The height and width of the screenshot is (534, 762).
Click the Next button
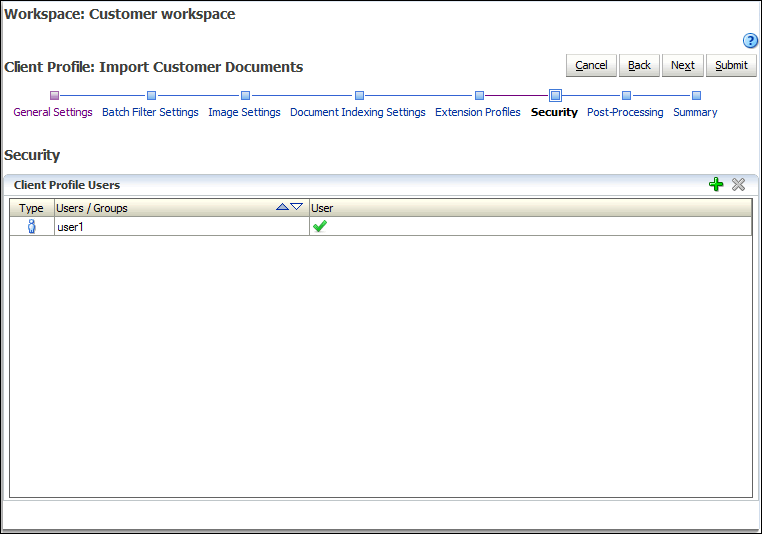click(x=682, y=65)
